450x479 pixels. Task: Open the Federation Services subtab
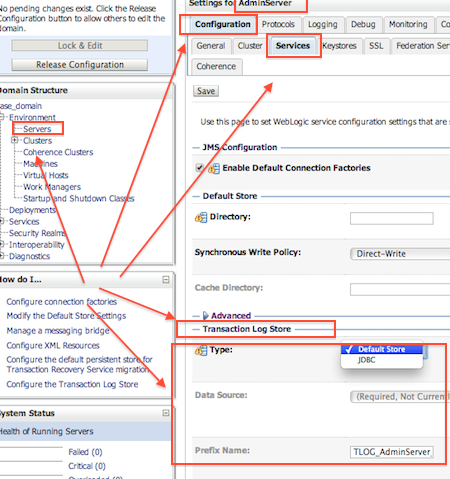point(422,46)
